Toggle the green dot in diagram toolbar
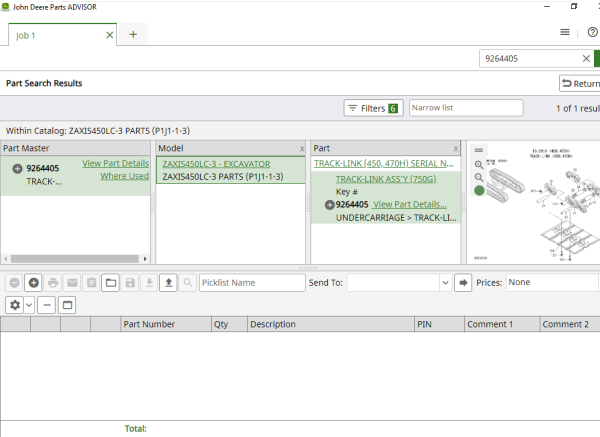Screen dimensions: 600x437 click(479, 190)
